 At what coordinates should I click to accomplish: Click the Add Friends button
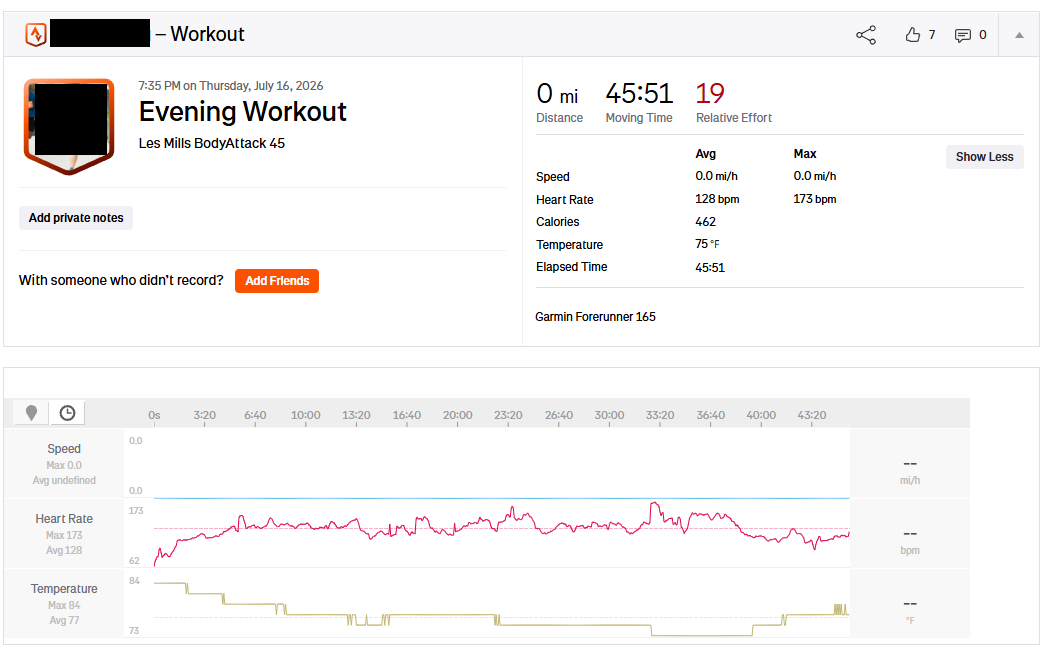tap(277, 281)
